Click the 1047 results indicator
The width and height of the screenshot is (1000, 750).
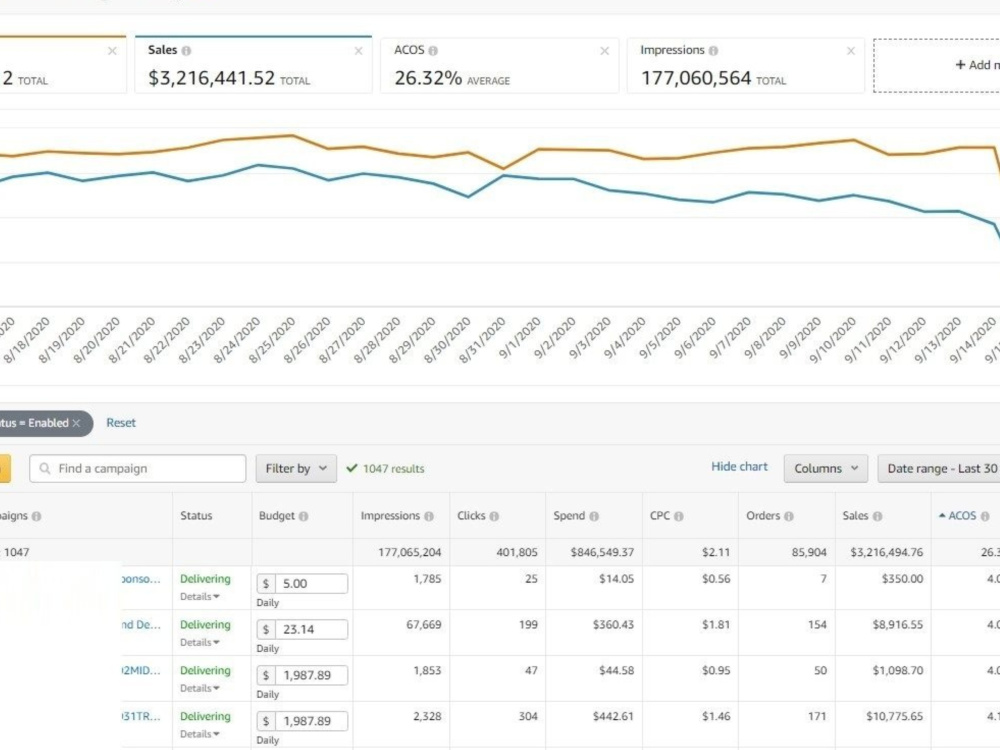385,469
